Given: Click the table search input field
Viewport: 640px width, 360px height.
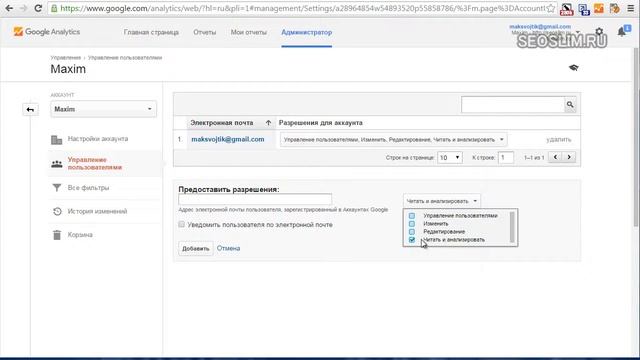Looking at the screenshot, I should click(x=513, y=105).
